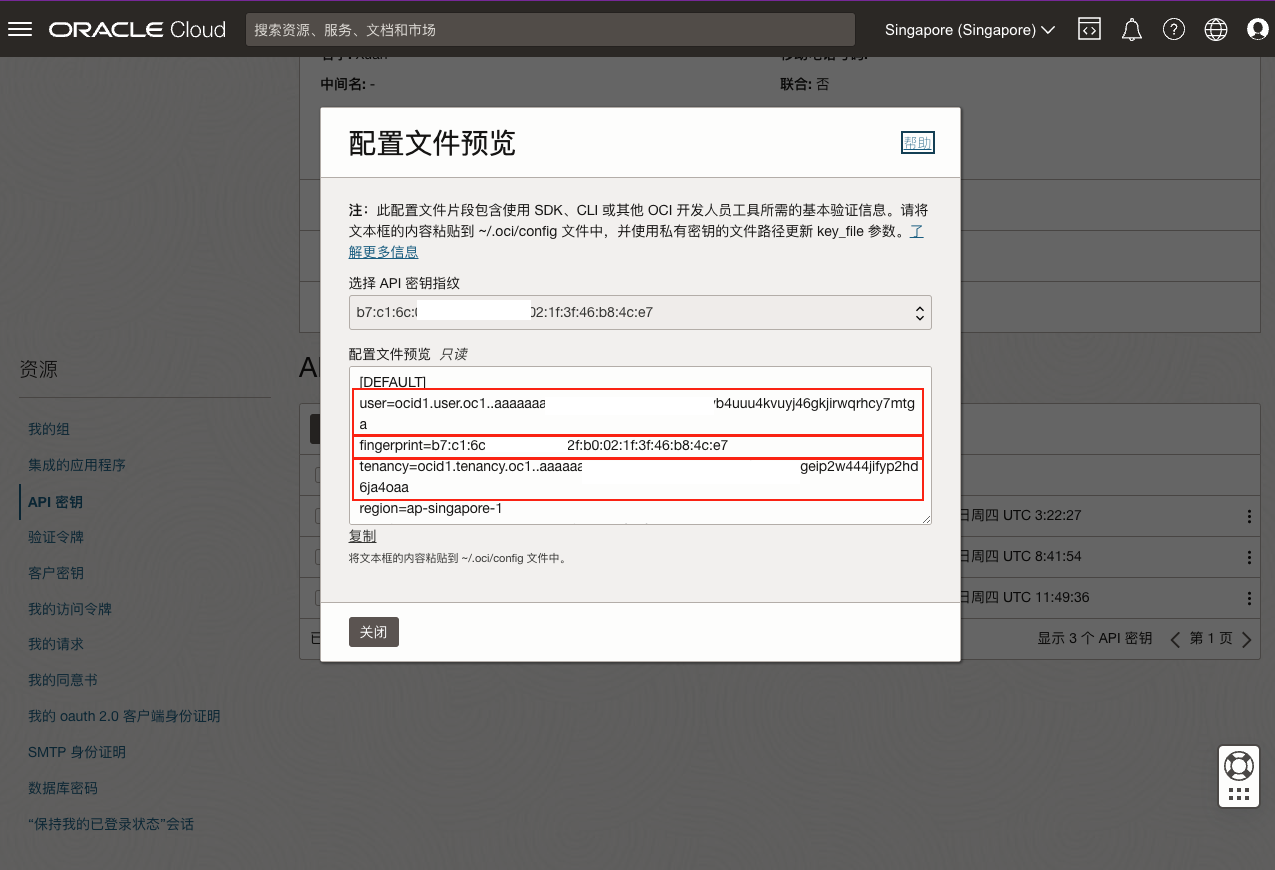This screenshot has width=1275, height=870.
Task: Open the 帮助 link in the dialog
Action: coord(917,143)
